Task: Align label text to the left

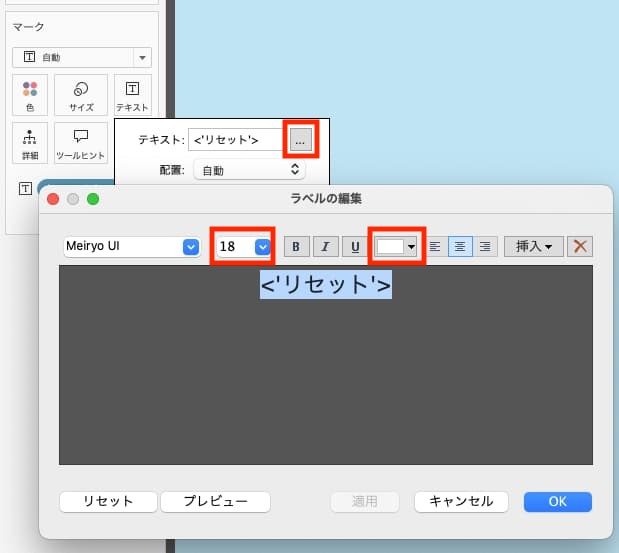Action: pos(435,246)
